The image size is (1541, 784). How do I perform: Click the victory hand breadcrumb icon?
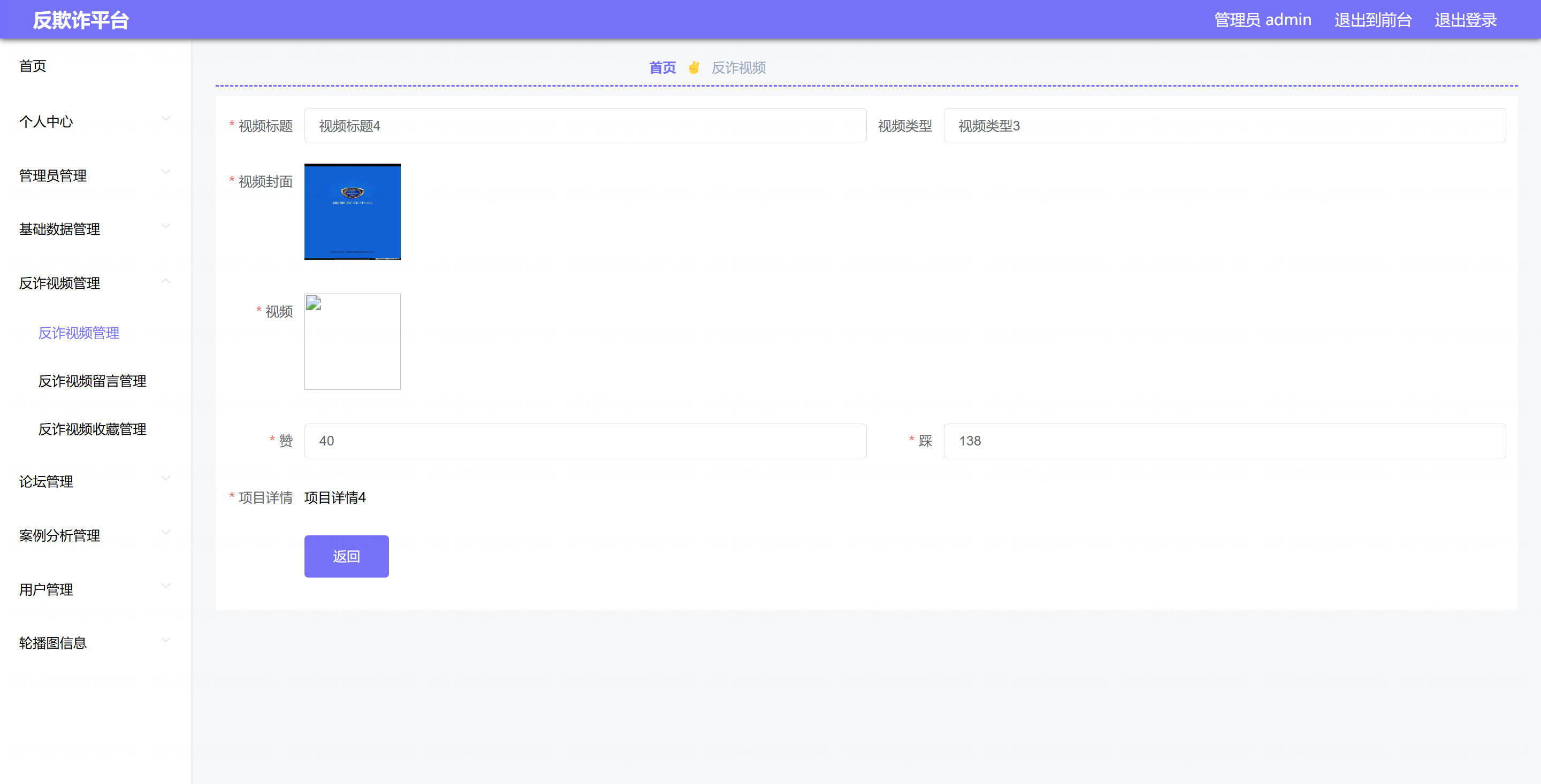693,67
